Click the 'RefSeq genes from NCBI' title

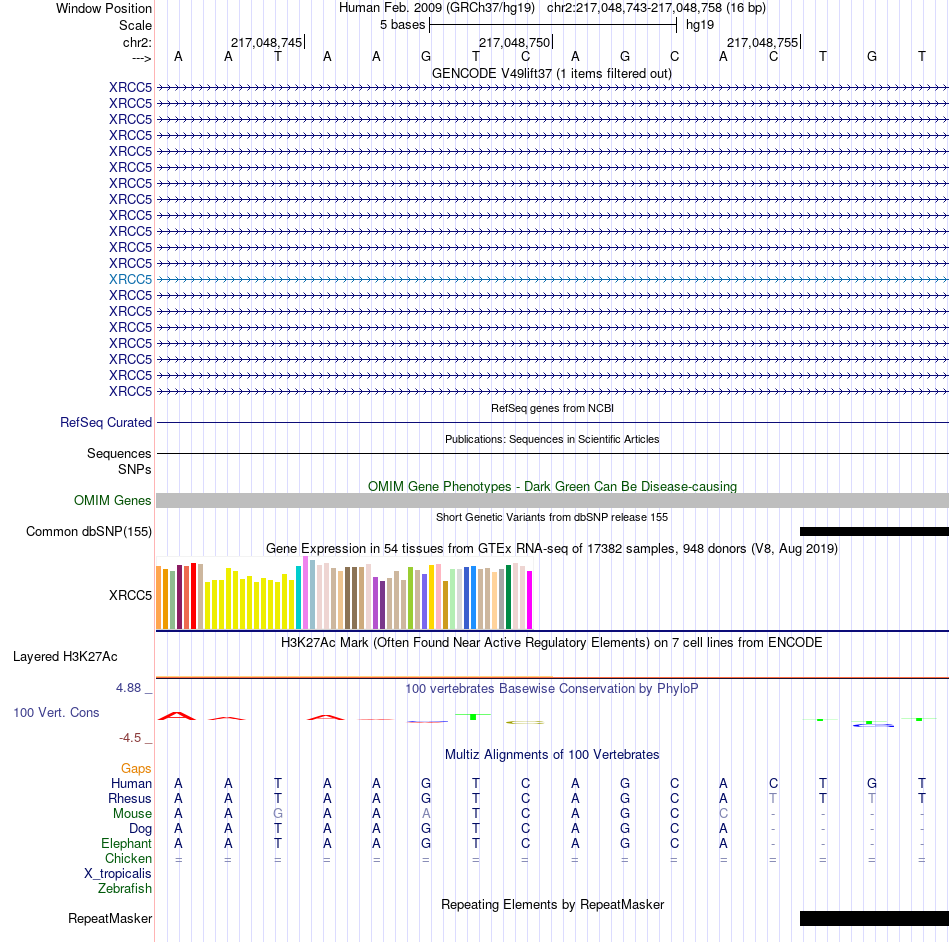tap(553, 408)
